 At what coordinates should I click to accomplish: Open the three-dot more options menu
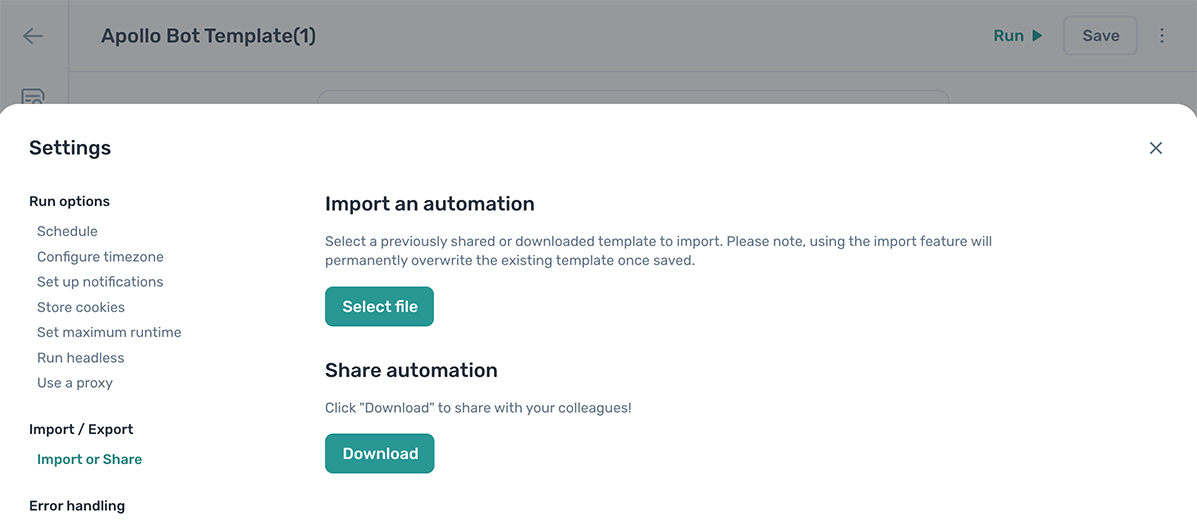1162,36
